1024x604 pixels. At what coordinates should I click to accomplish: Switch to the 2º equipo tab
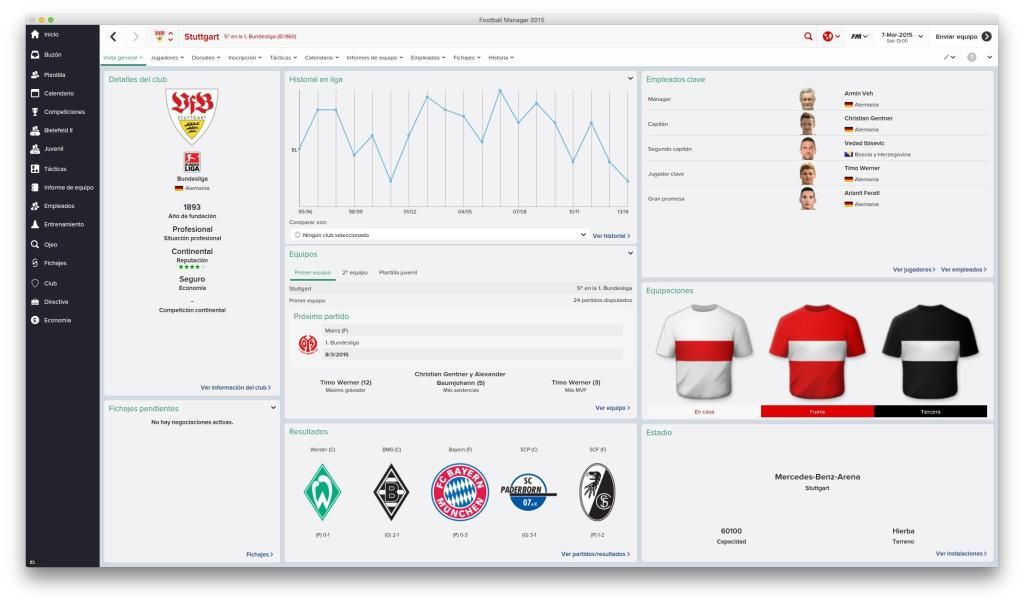pyautogui.click(x=355, y=272)
